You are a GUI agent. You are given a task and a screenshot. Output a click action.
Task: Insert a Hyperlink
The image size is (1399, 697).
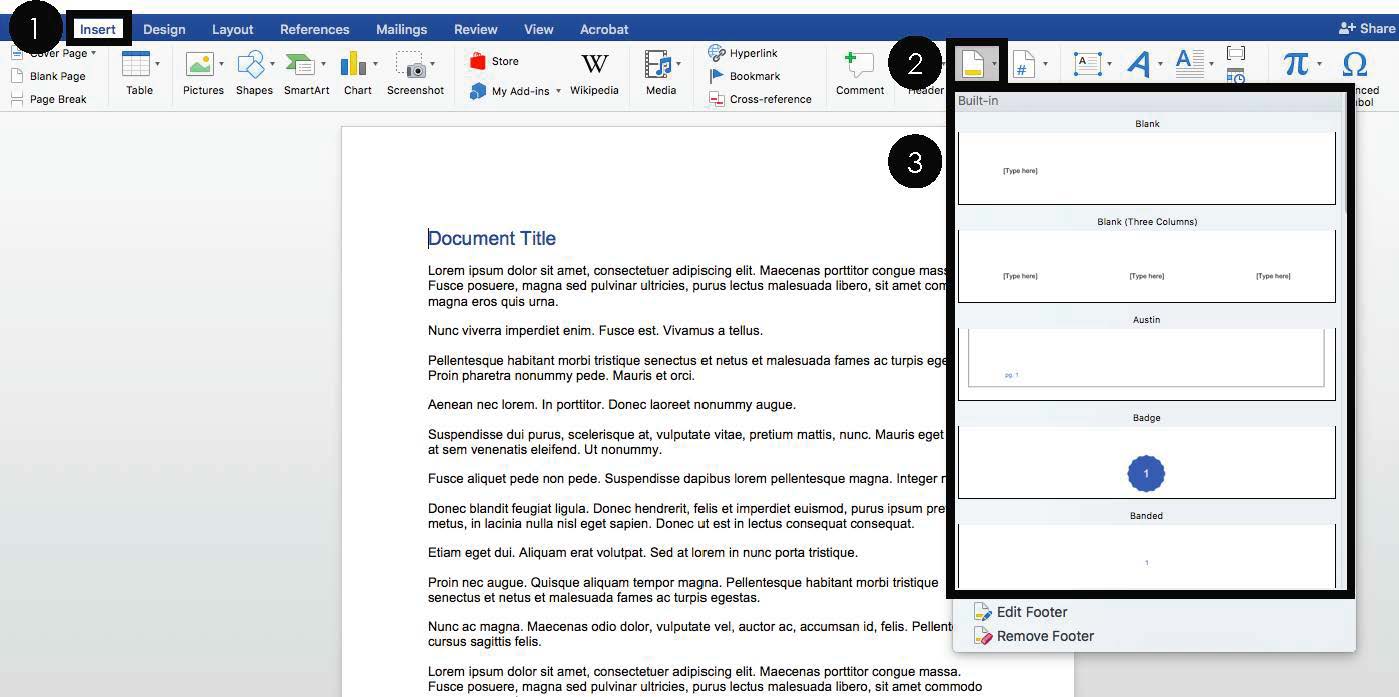point(743,53)
